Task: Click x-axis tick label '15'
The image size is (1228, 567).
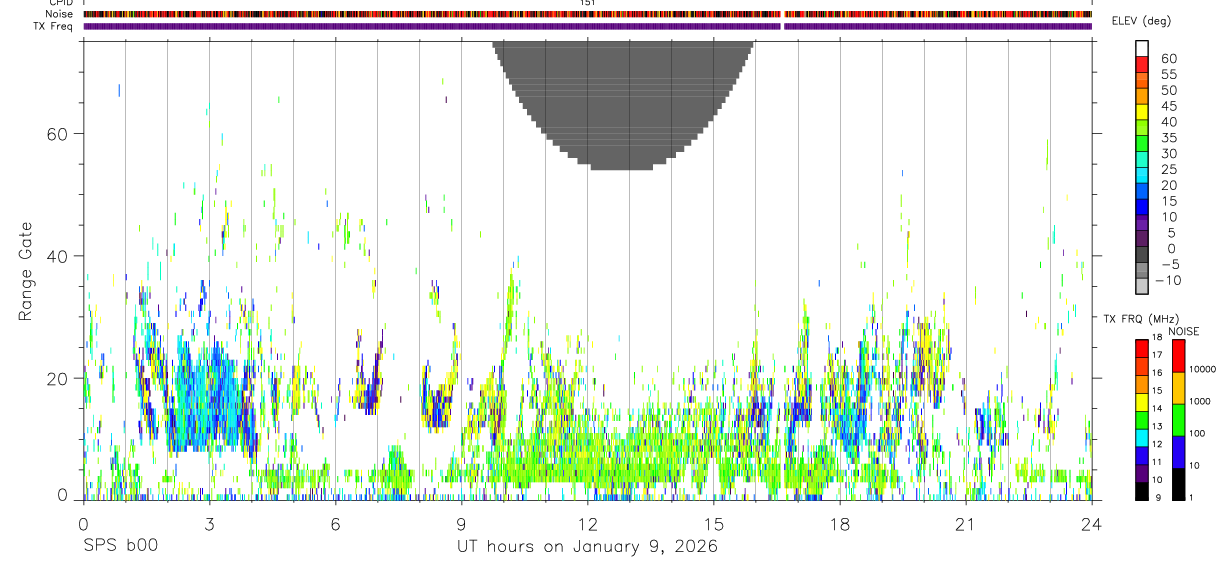Action: pyautogui.click(x=713, y=524)
